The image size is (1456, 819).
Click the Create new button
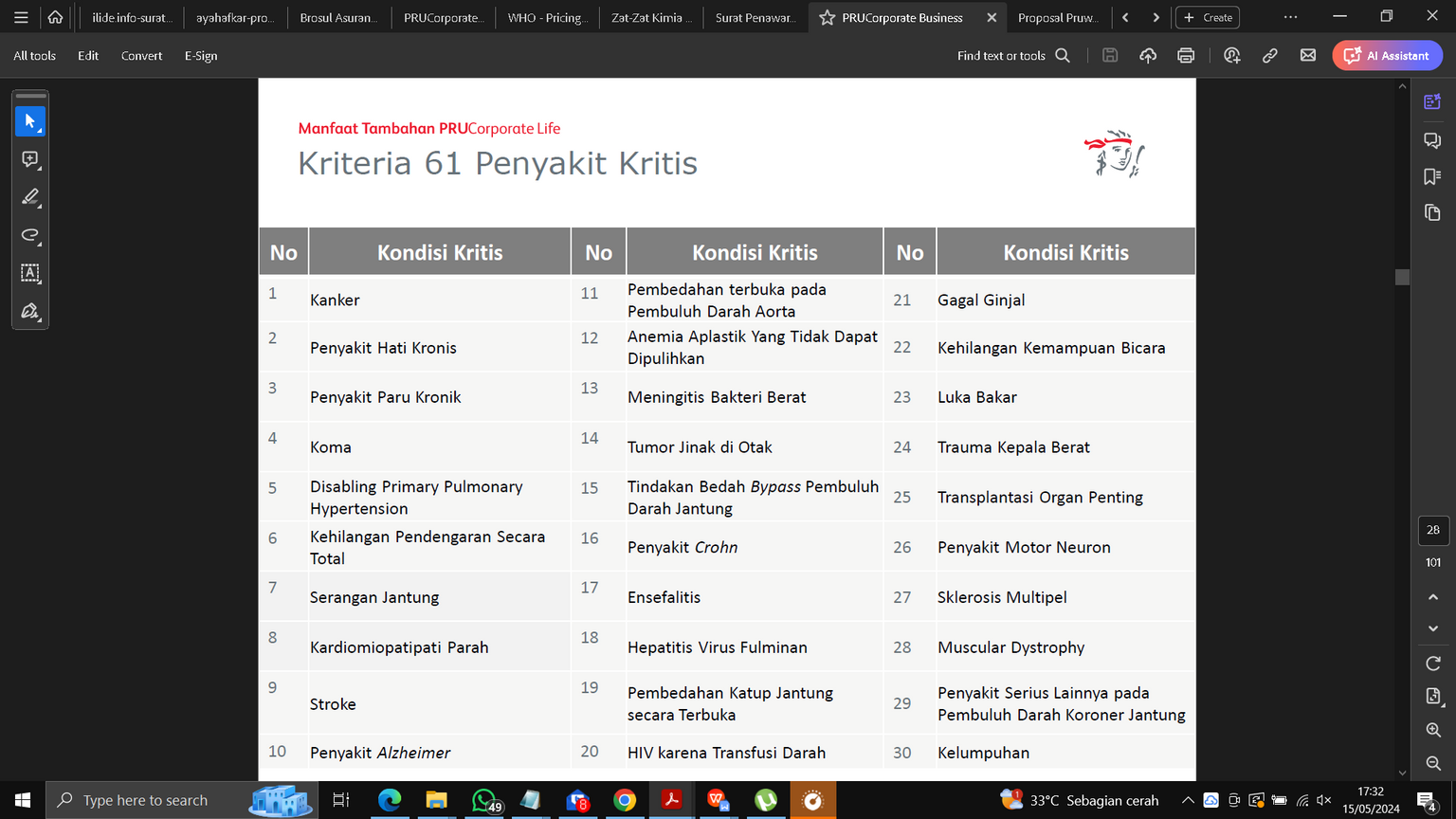[1208, 17]
